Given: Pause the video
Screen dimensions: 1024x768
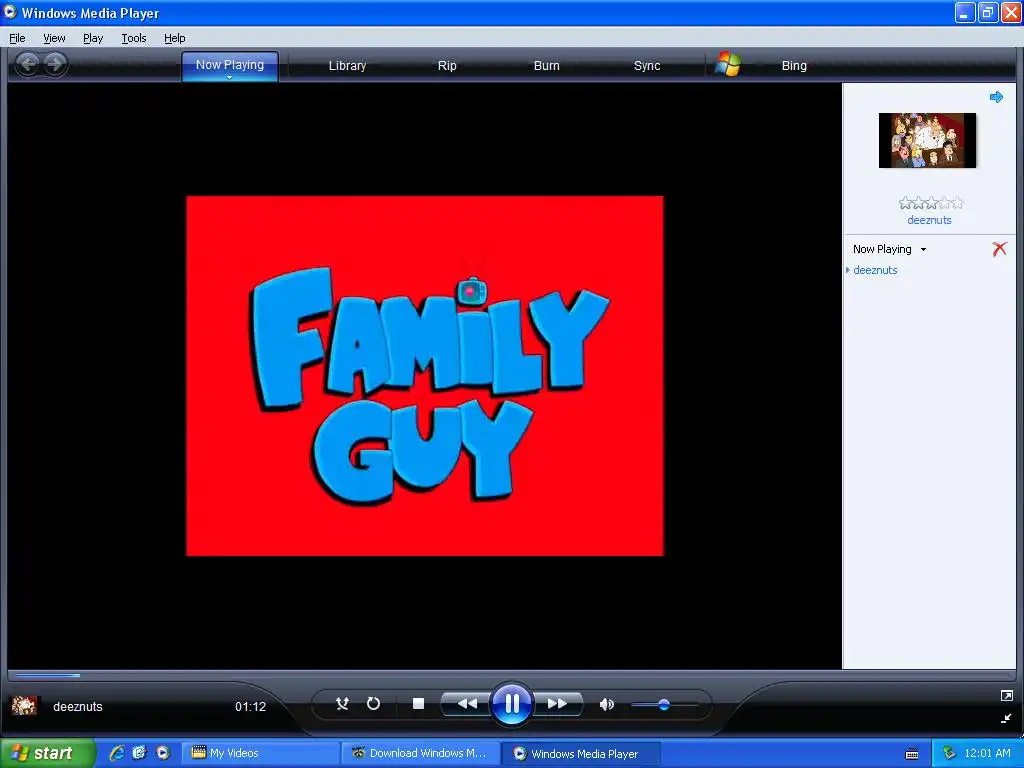Looking at the screenshot, I should pyautogui.click(x=511, y=704).
